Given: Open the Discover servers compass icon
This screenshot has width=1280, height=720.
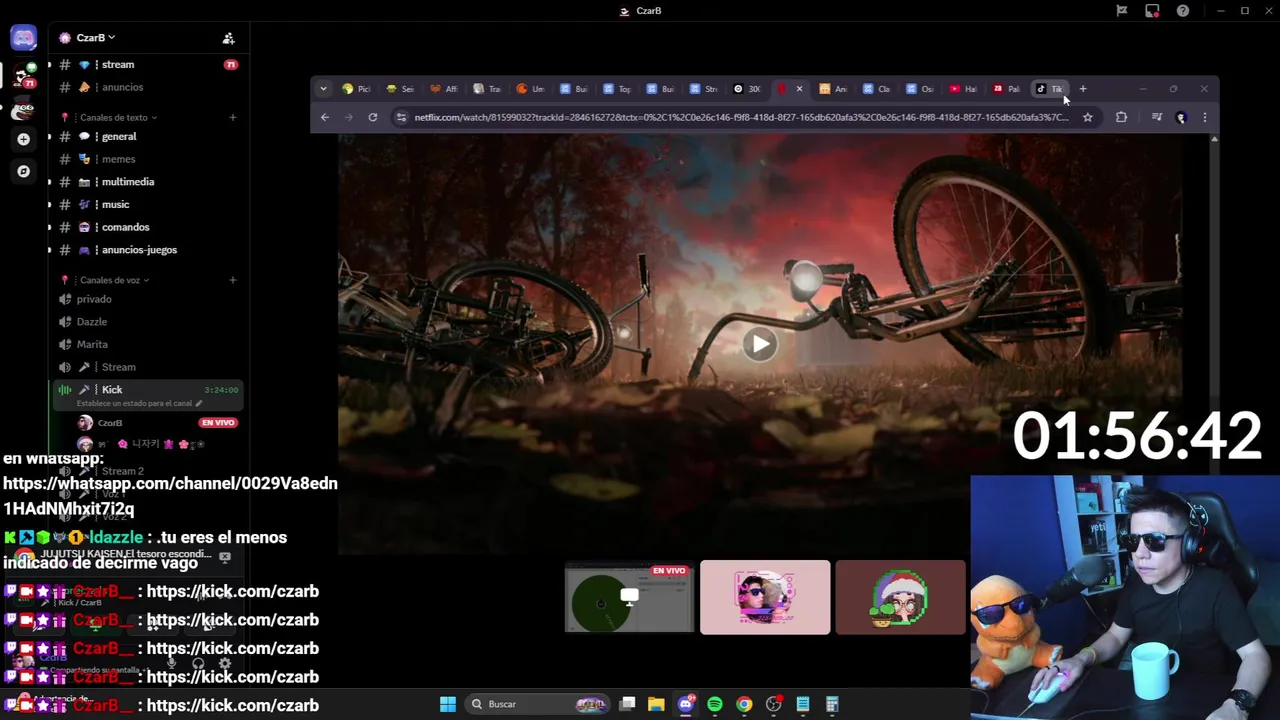Looking at the screenshot, I should [23, 171].
